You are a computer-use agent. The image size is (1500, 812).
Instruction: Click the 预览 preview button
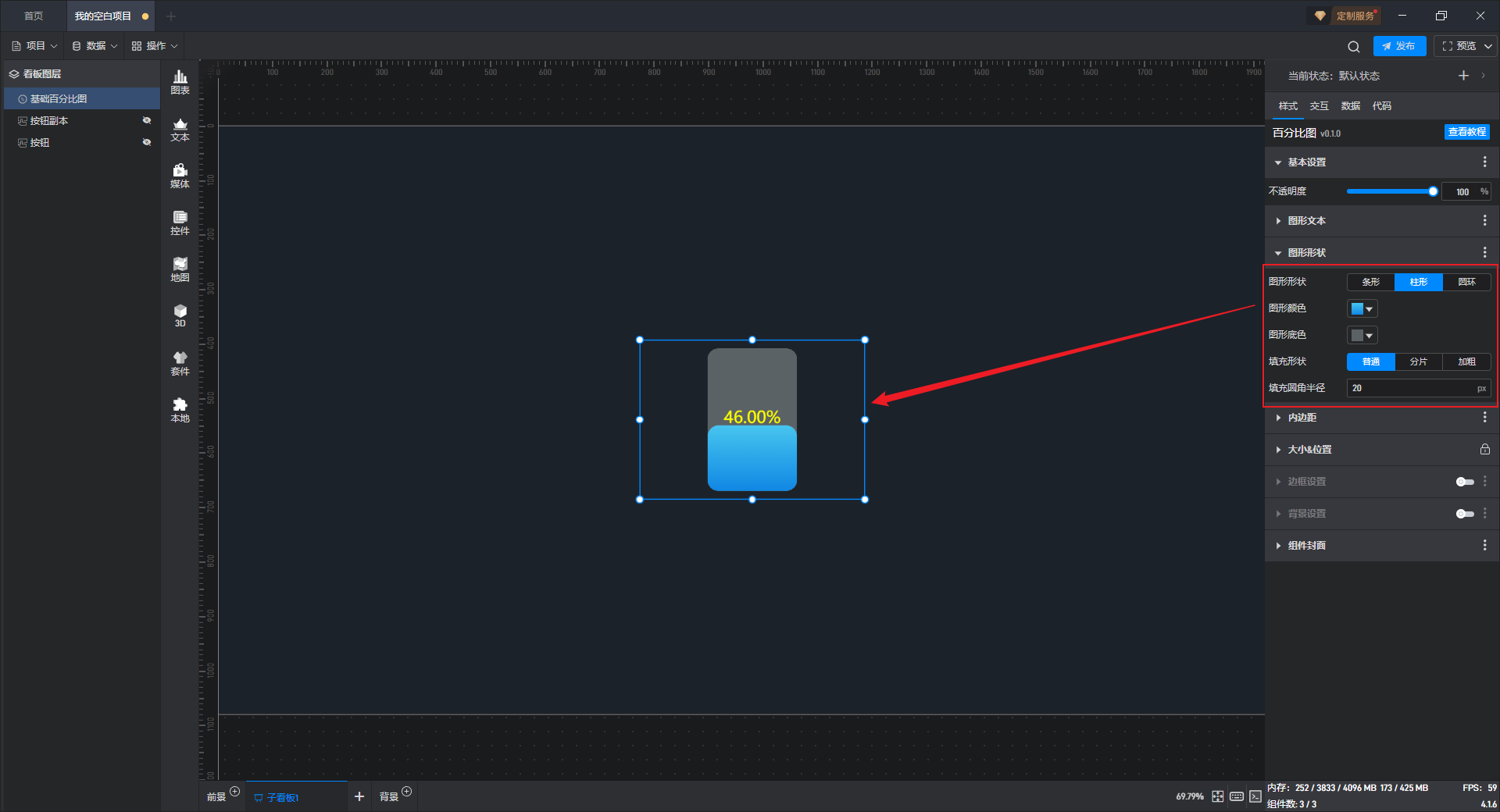[1459, 46]
